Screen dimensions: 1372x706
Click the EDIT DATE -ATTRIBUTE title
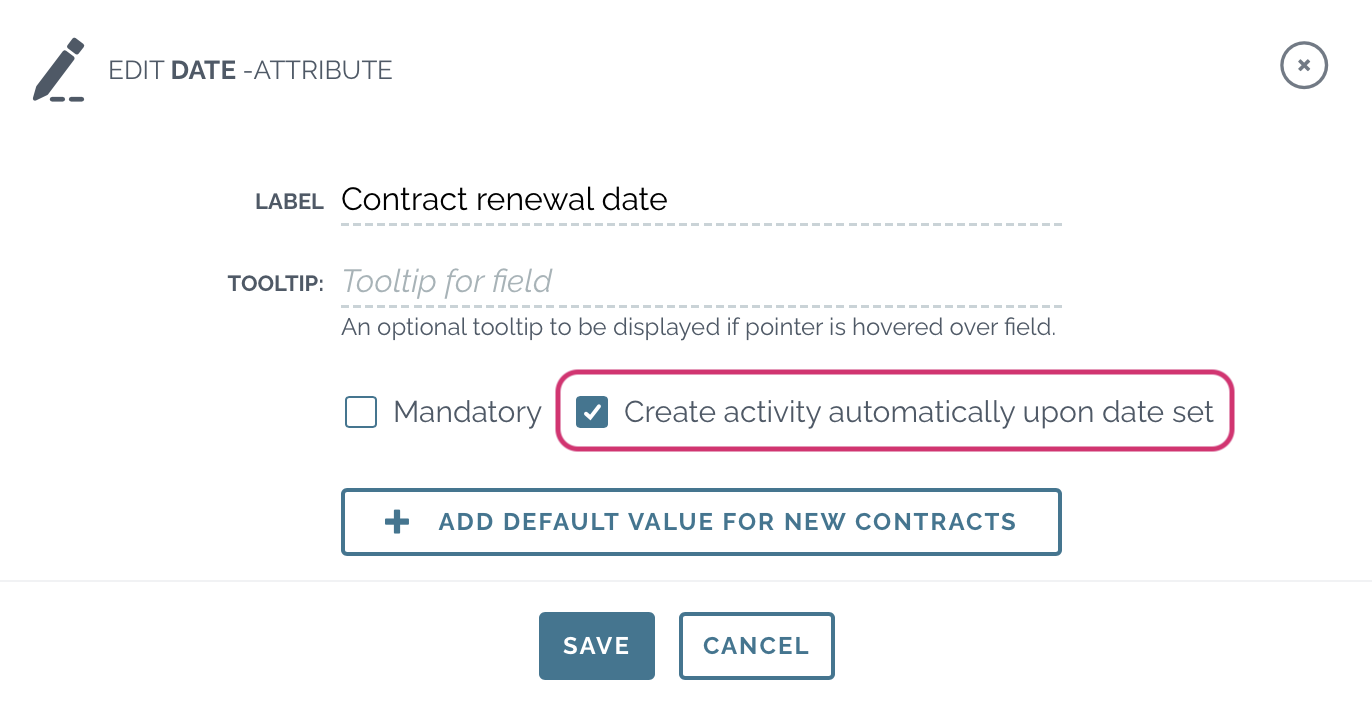[x=250, y=70]
